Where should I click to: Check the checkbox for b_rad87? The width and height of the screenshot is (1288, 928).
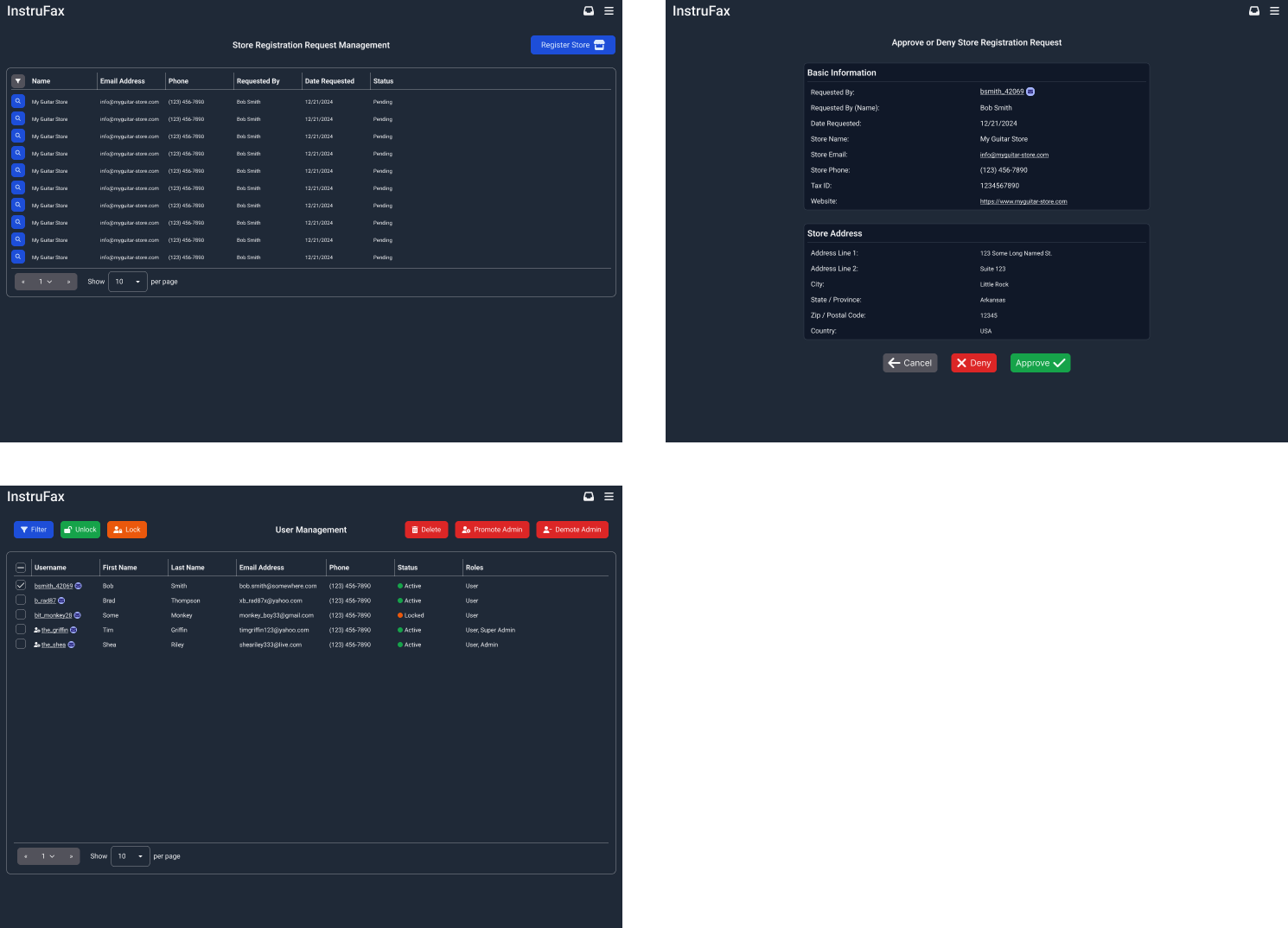(20, 600)
